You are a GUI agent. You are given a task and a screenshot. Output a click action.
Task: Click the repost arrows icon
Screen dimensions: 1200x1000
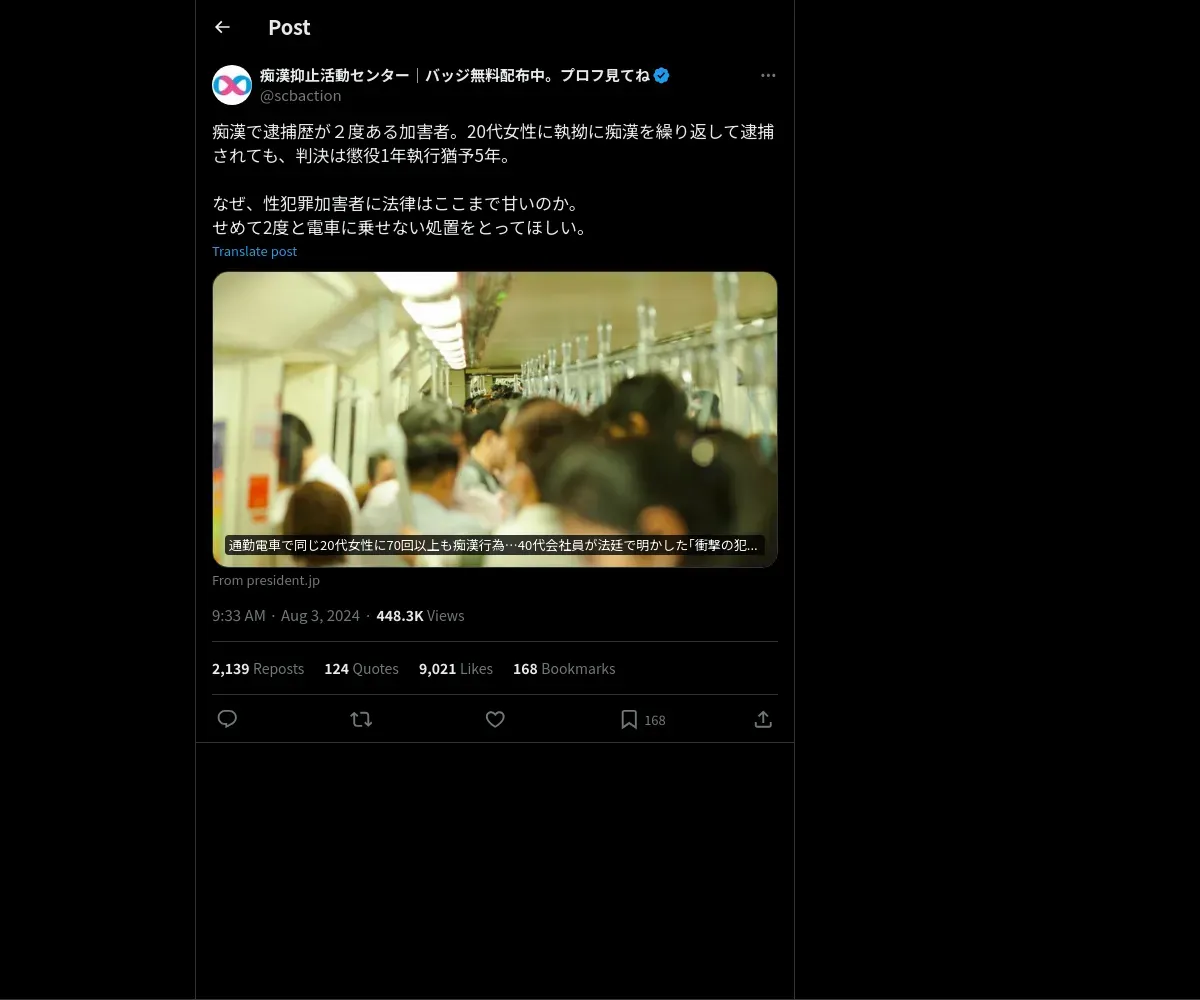point(361,719)
